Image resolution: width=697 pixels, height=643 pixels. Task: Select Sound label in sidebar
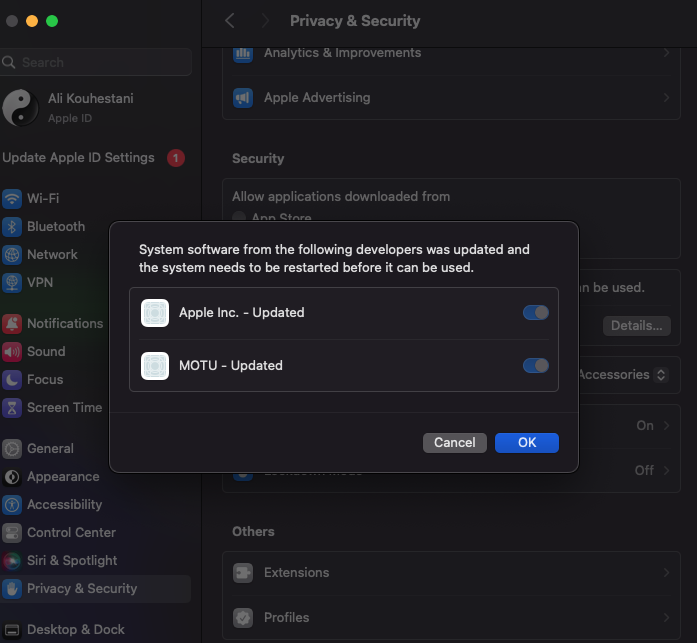(46, 351)
